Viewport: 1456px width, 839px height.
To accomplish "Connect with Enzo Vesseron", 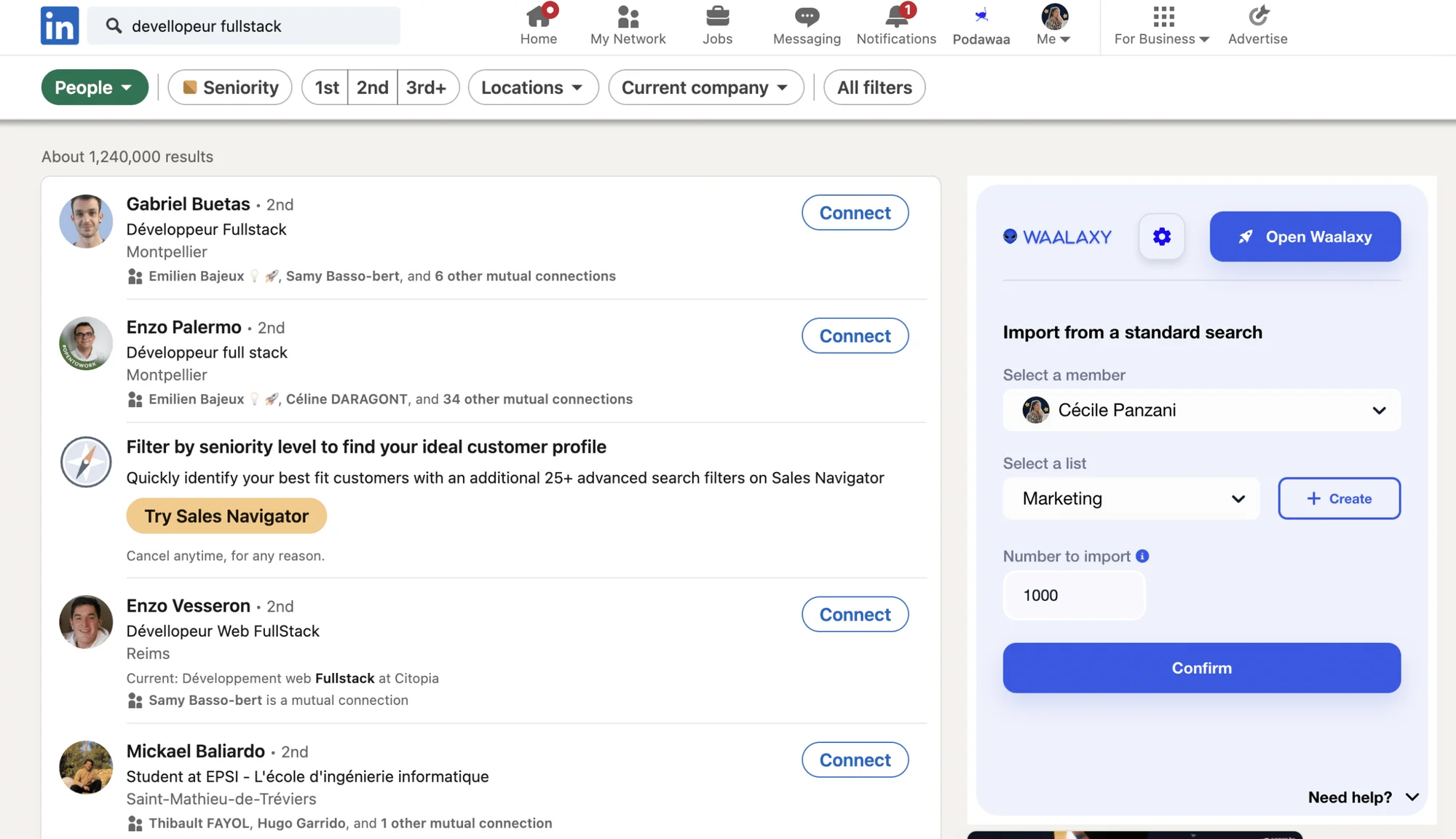I will [x=855, y=615].
